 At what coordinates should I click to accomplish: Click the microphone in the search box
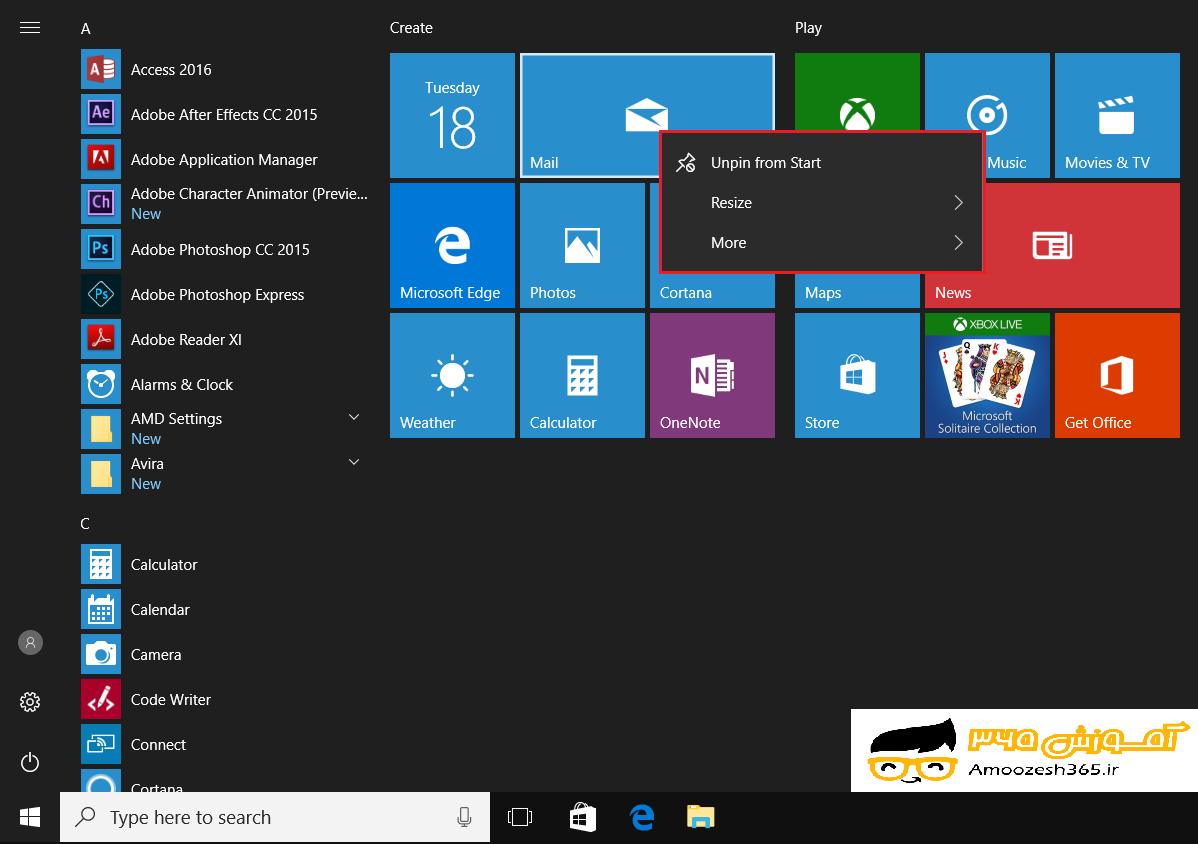coord(464,817)
